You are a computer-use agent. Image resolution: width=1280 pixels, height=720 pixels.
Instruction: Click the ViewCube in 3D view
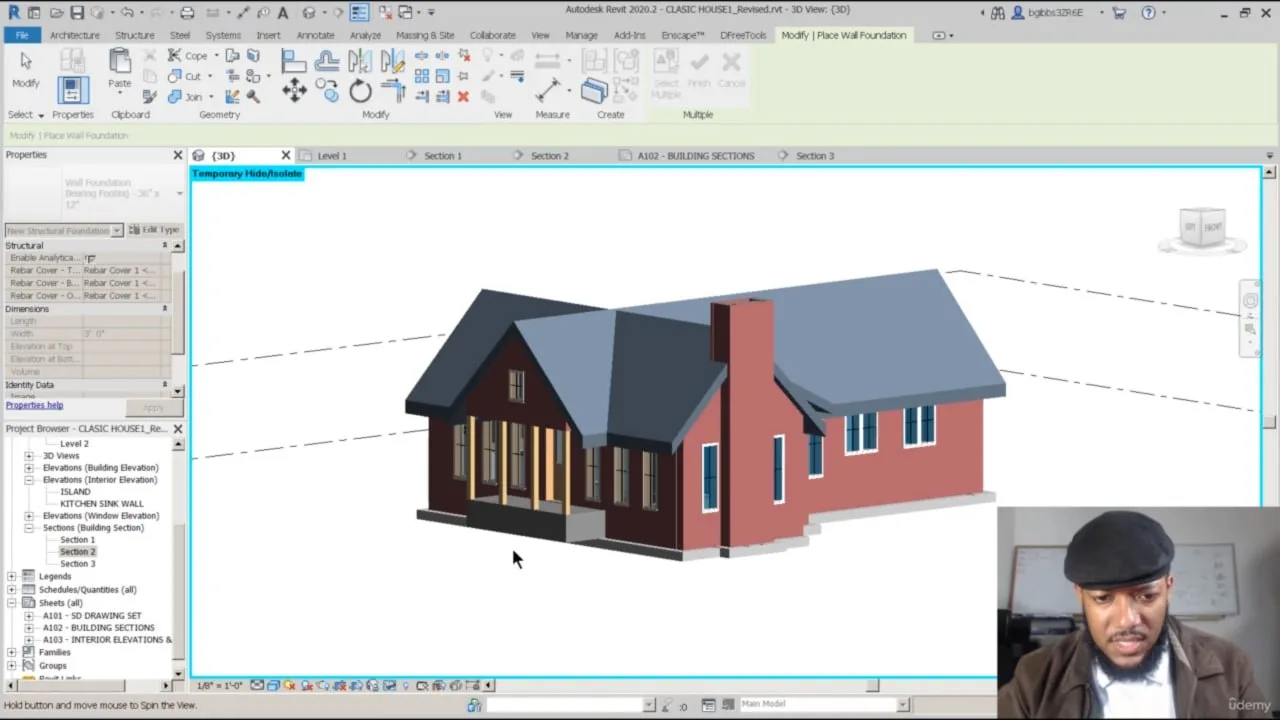[x=1202, y=228]
